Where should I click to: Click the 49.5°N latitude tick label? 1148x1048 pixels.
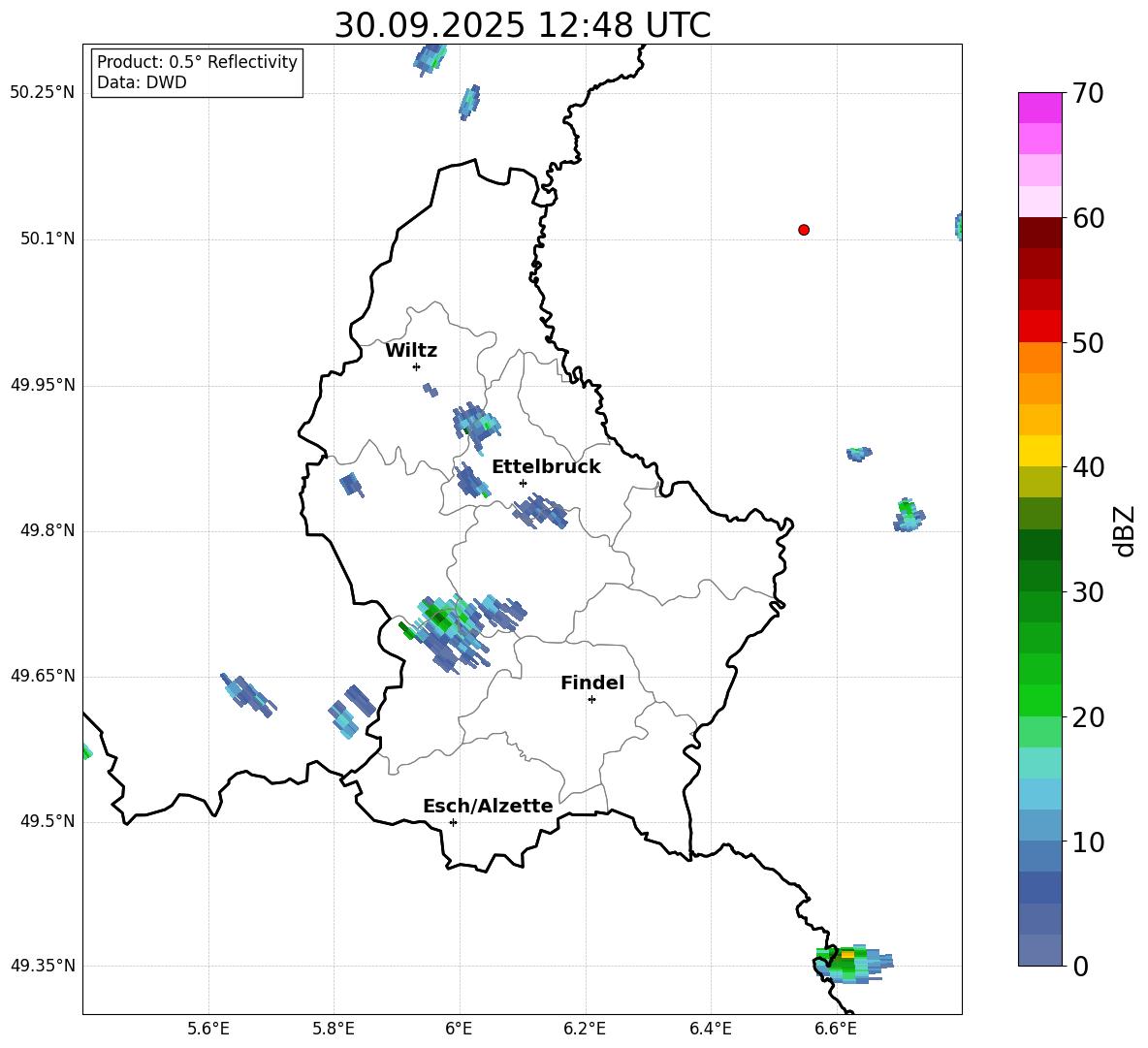coord(47,821)
